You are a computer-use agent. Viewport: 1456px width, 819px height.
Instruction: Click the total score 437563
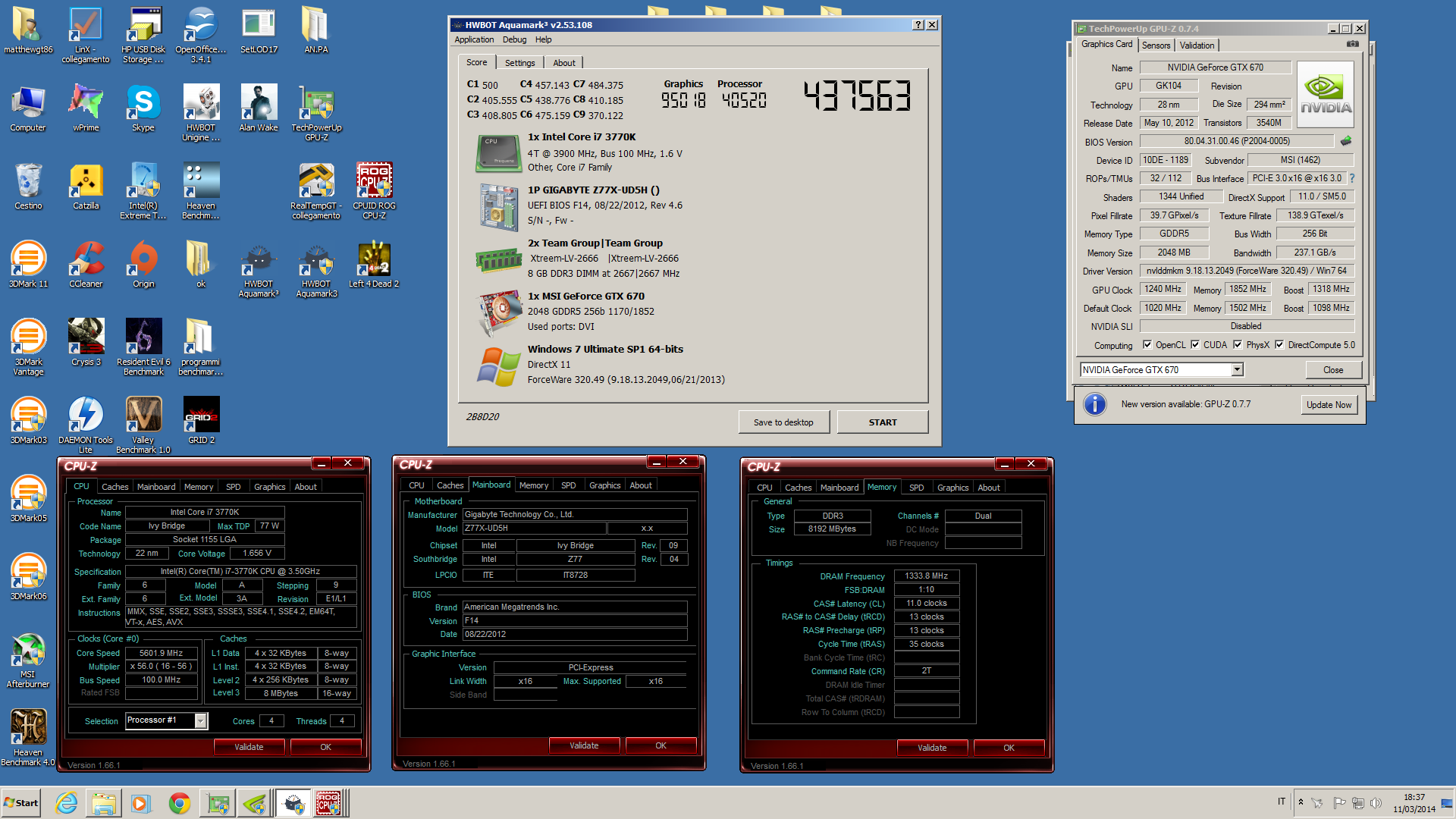point(858,96)
